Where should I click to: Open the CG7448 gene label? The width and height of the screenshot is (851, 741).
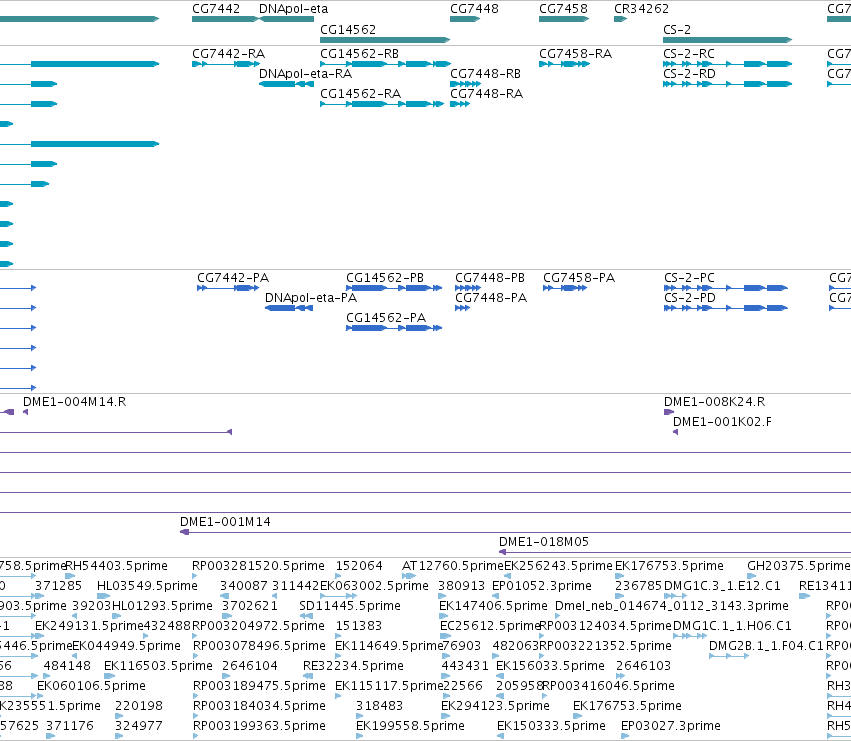[x=474, y=9]
